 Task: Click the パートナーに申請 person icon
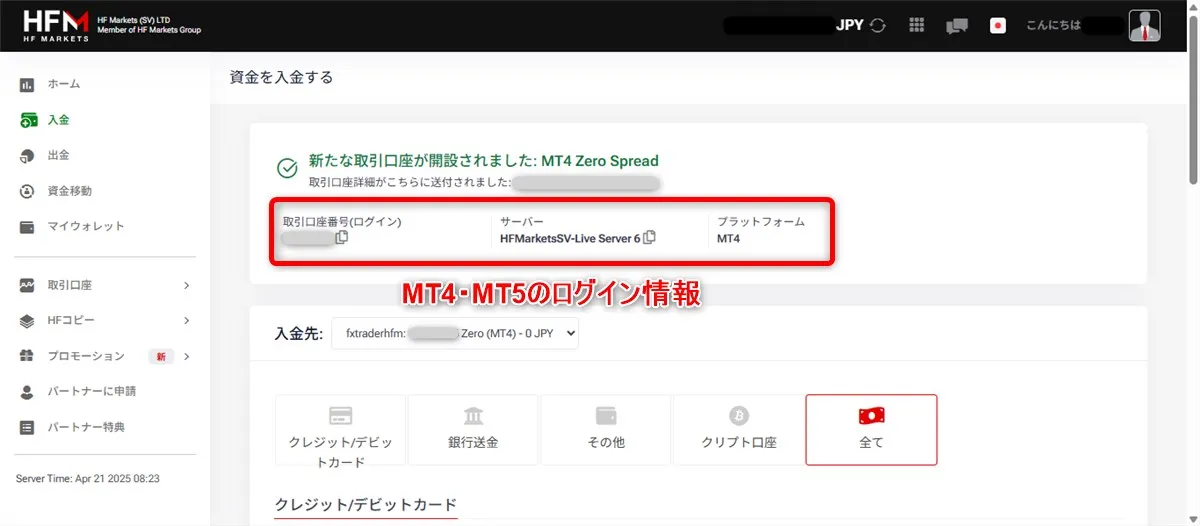[28, 392]
